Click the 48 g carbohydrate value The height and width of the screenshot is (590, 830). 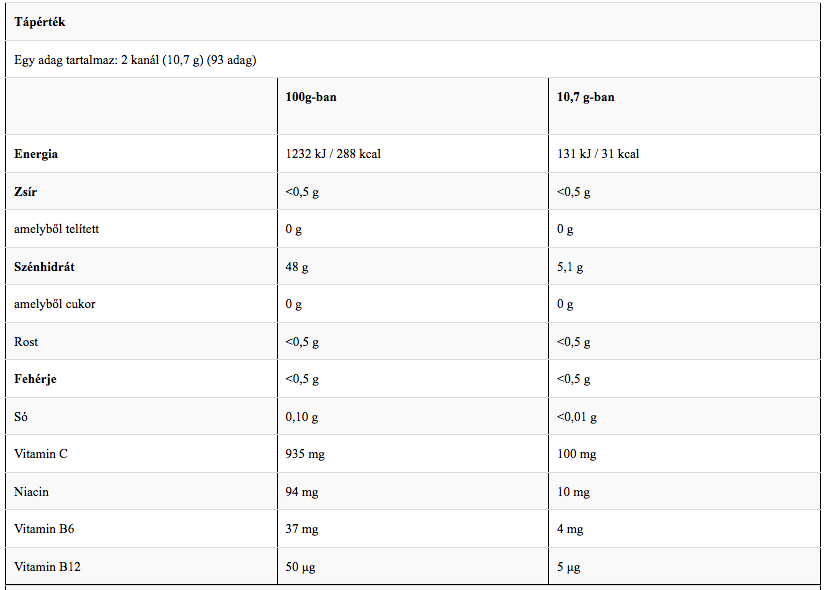[297, 267]
